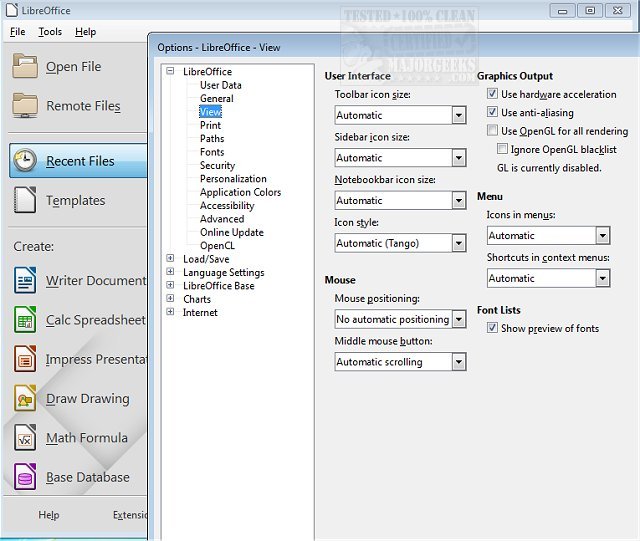Click the Open File folder icon
Screen dimensions: 640x541
coord(25,66)
